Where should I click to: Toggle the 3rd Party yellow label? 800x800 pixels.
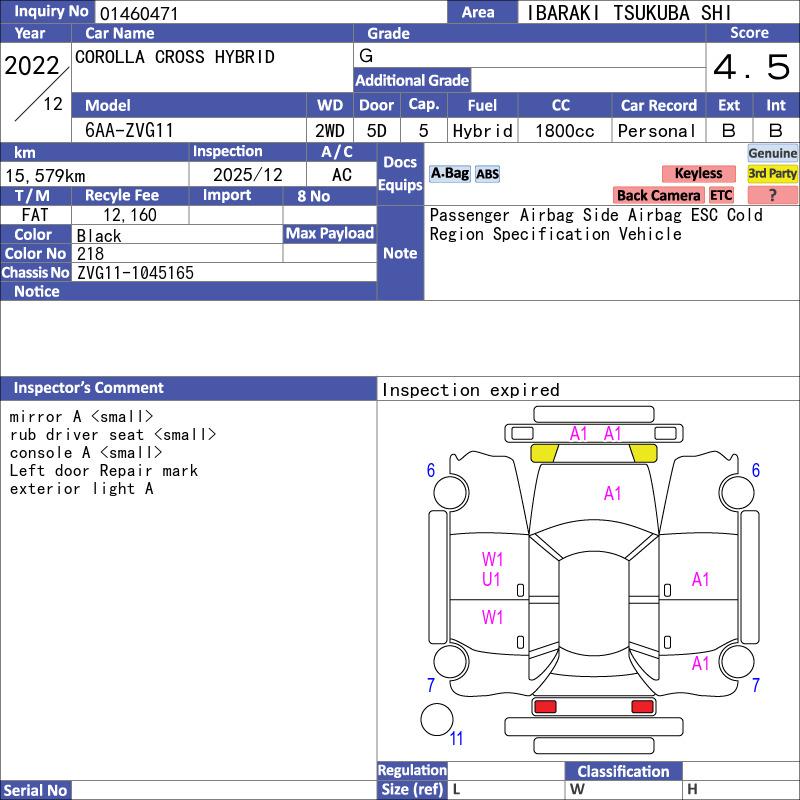[772, 174]
